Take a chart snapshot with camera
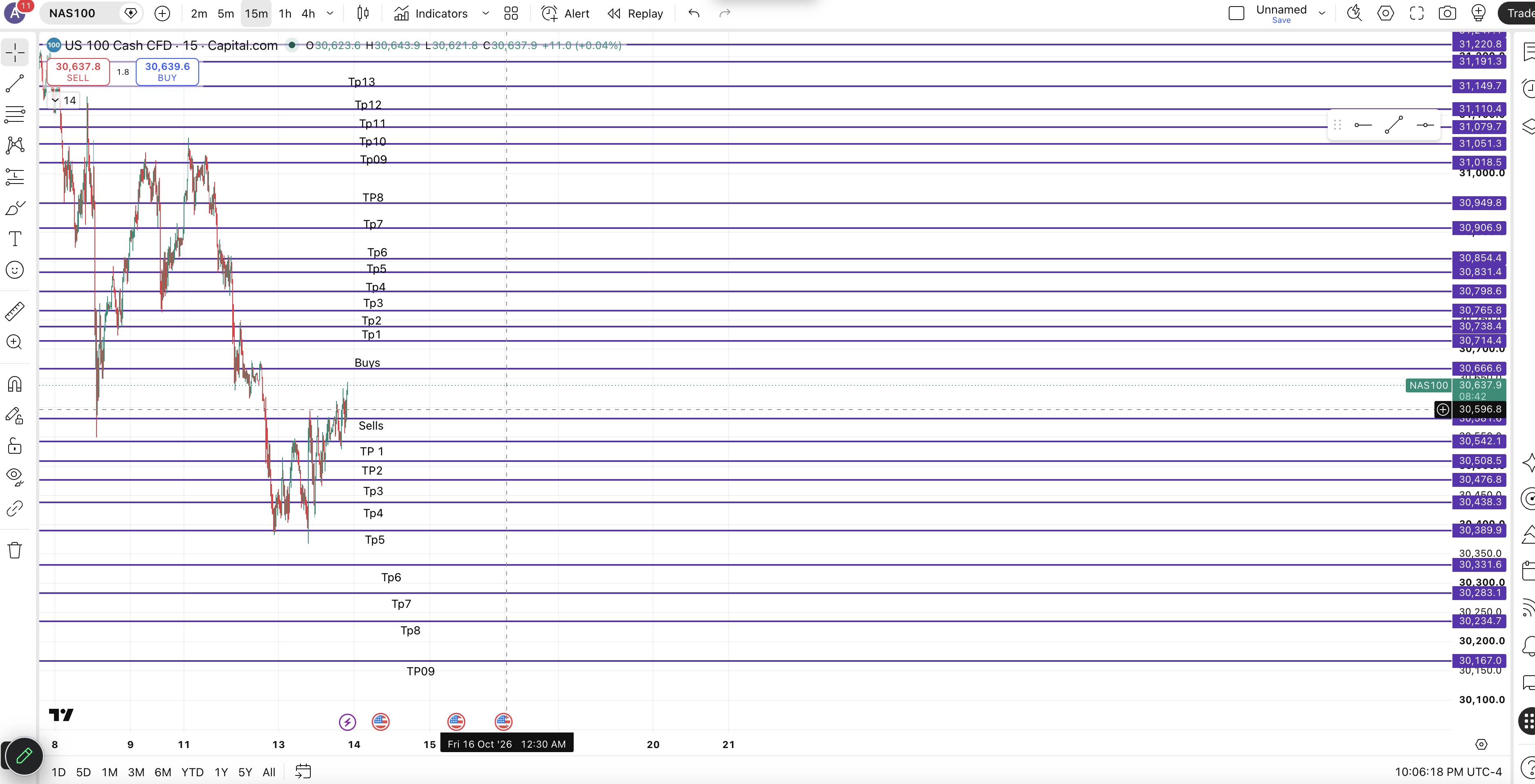Viewport: 1535px width, 784px height. (x=1447, y=14)
